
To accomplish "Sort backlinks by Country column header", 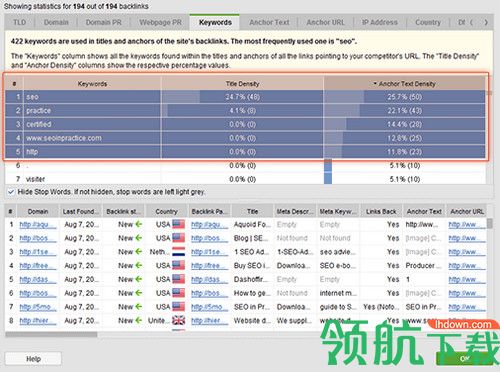I will [166, 212].
